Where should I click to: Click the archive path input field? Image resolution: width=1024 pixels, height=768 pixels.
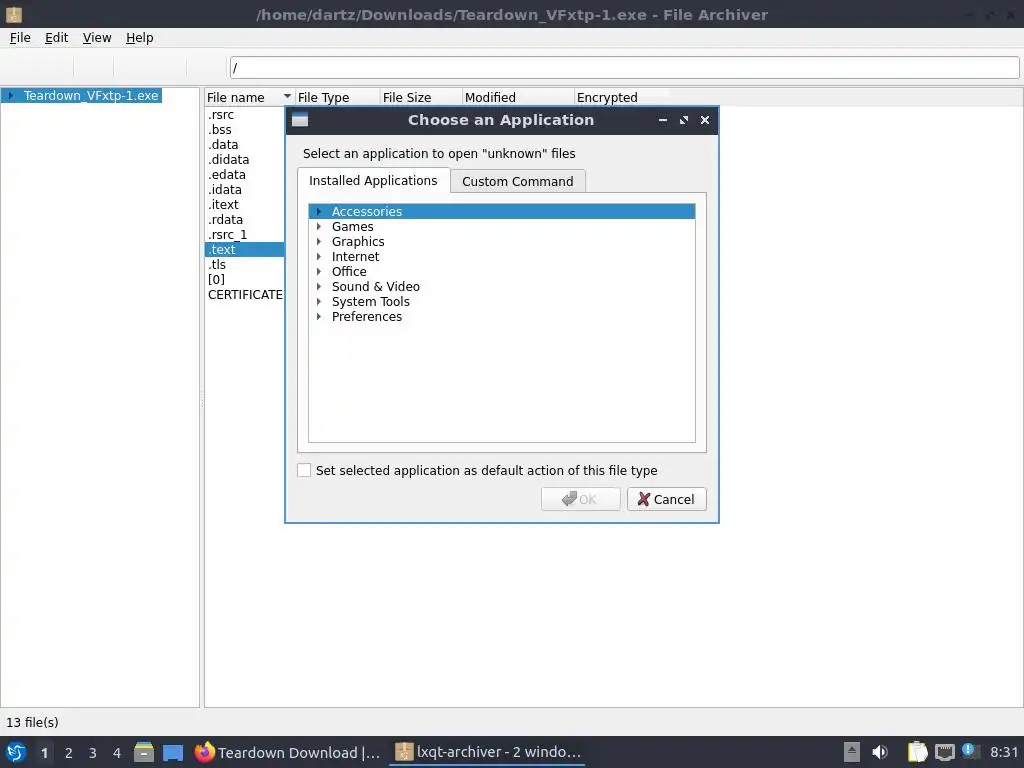[x=624, y=67]
